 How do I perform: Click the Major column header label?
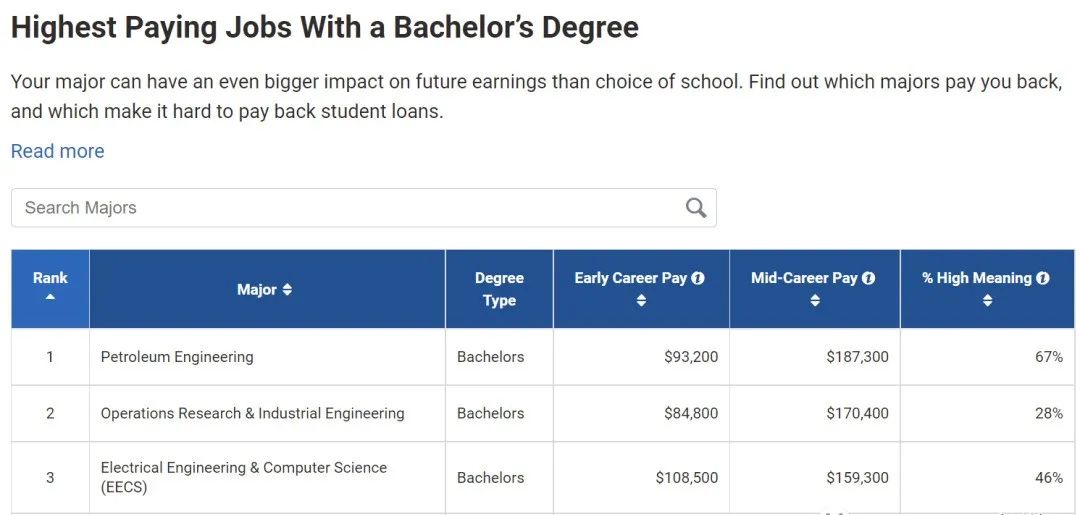click(x=256, y=290)
